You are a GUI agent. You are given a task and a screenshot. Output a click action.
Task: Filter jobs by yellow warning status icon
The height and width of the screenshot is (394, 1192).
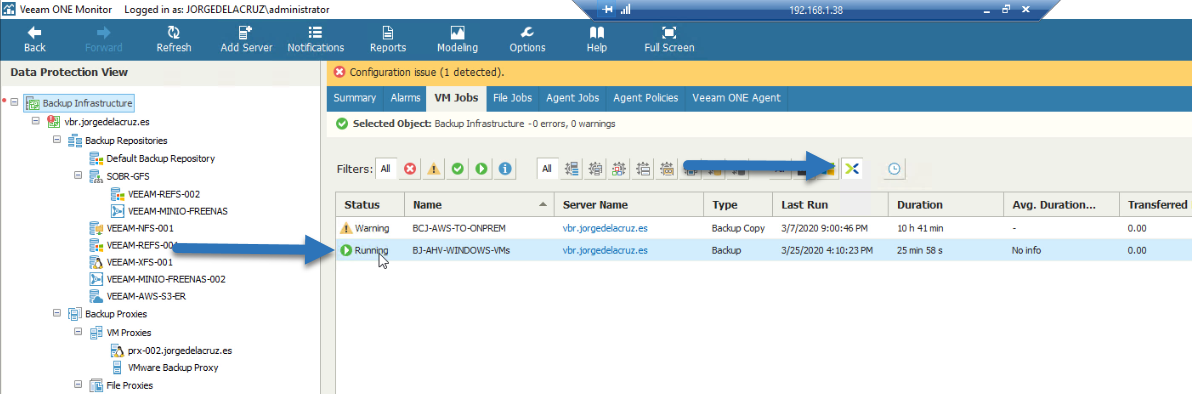pyautogui.click(x=433, y=169)
